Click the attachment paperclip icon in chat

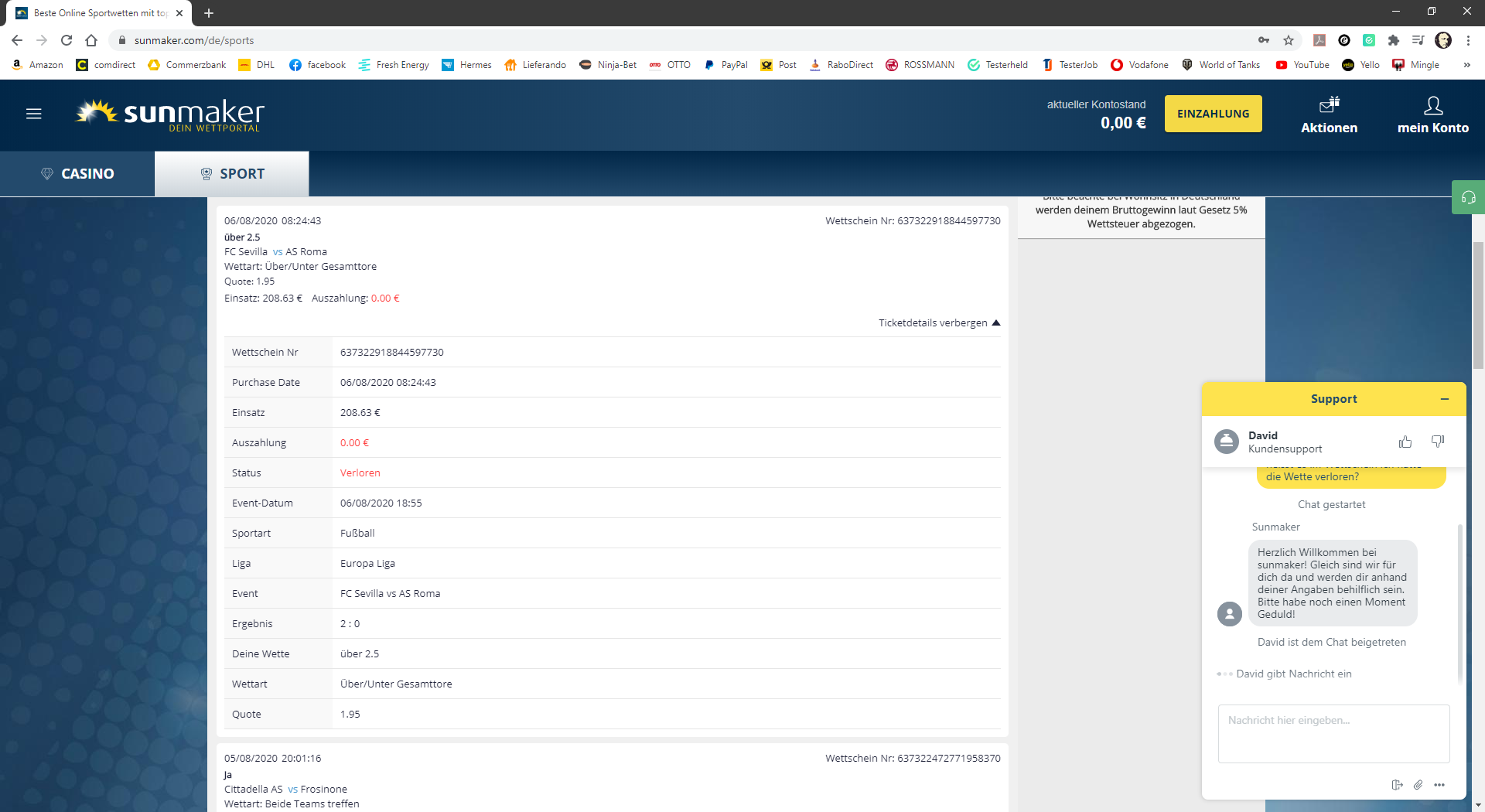[x=1418, y=785]
